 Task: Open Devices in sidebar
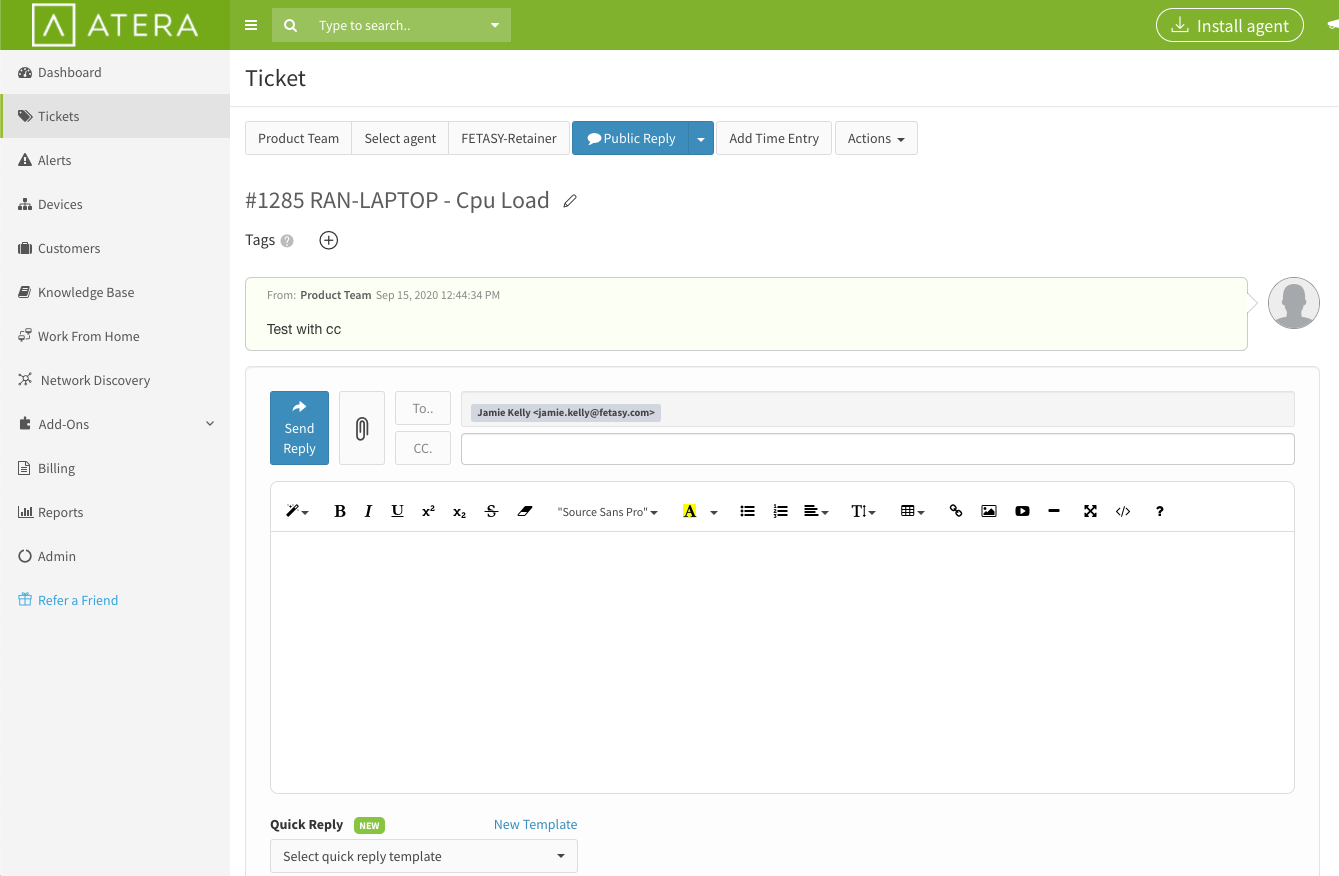click(x=115, y=204)
